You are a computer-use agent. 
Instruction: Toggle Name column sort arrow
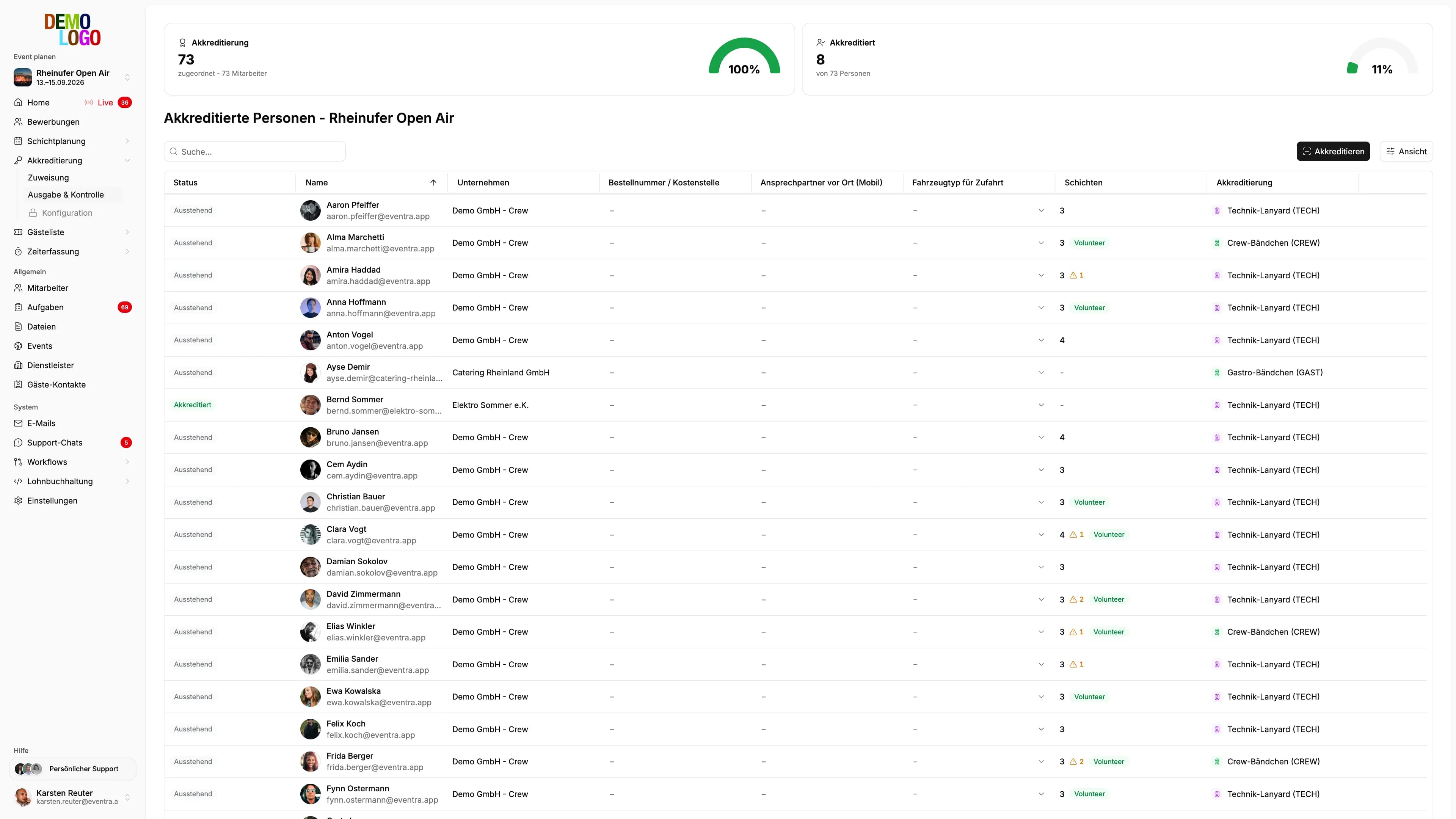point(433,182)
